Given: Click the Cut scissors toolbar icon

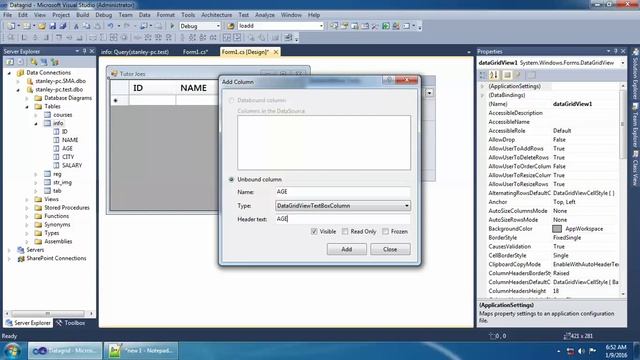Looking at the screenshot, I should pyautogui.click(x=76, y=26).
